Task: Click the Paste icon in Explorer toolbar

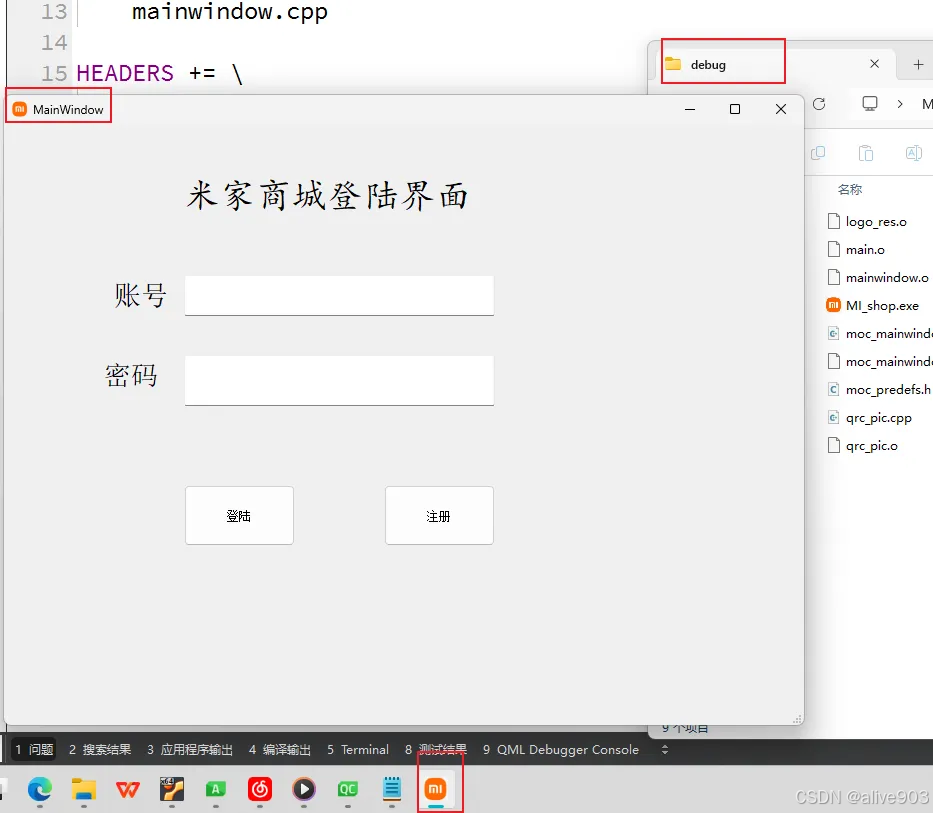Action: pyautogui.click(x=866, y=153)
